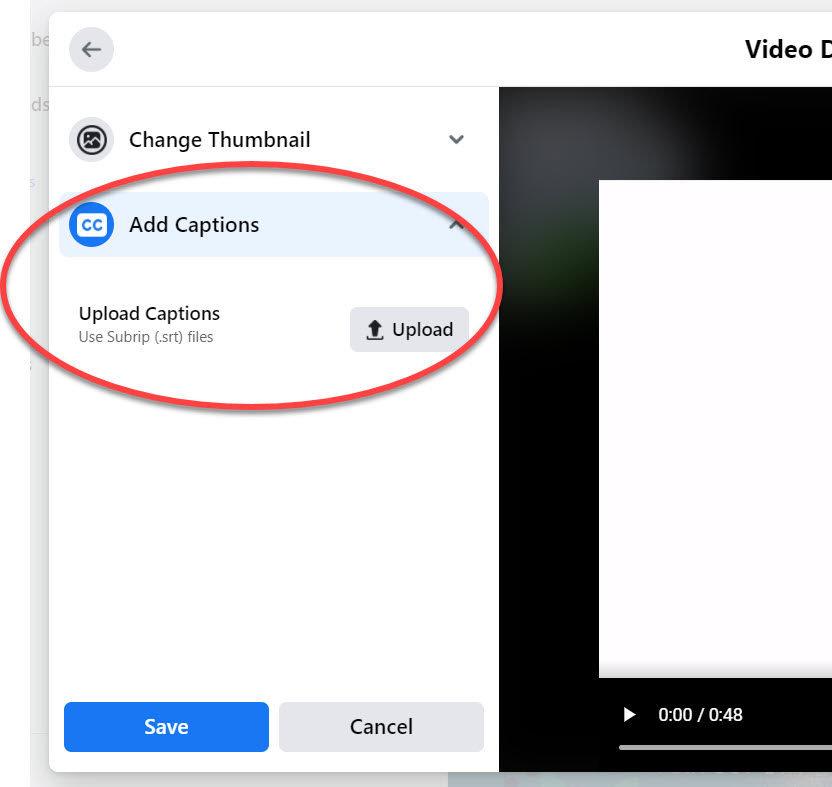Cancel editing the video details

pos(381,727)
